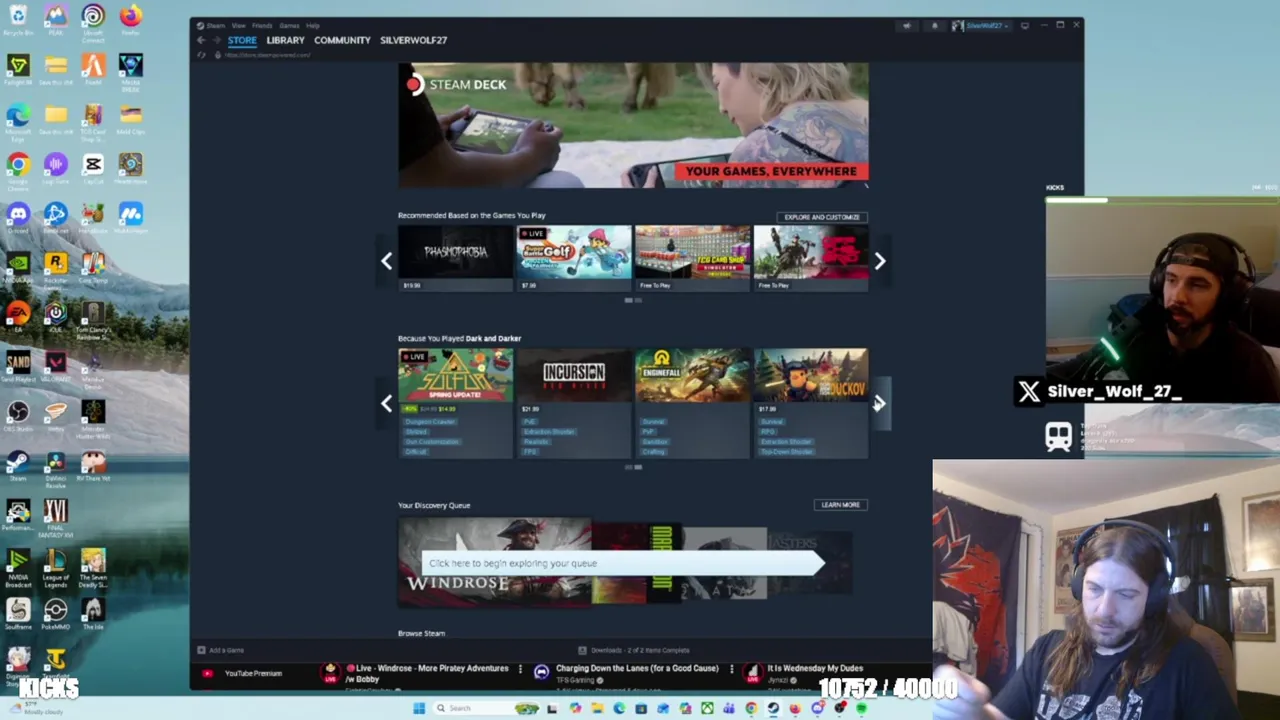Open the Help menu
Image resolution: width=1280 pixels, height=720 pixels.
pyautogui.click(x=313, y=26)
